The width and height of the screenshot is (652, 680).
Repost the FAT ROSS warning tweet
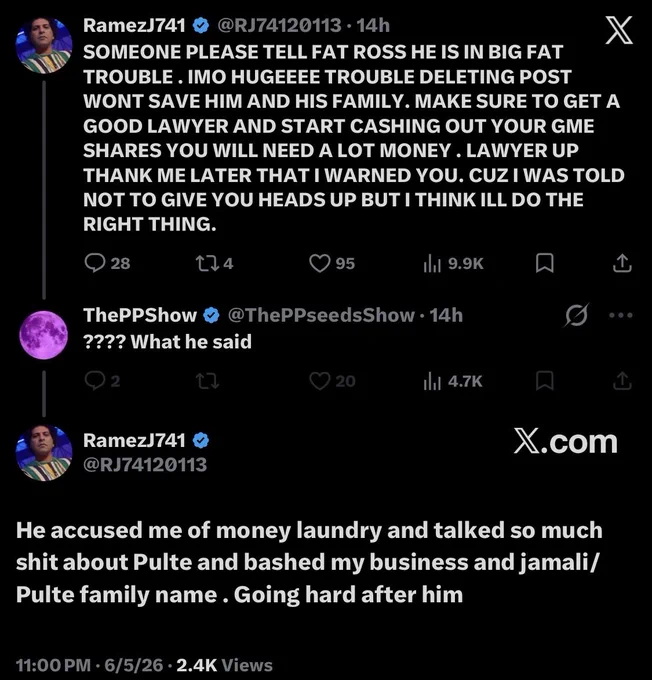(214, 263)
